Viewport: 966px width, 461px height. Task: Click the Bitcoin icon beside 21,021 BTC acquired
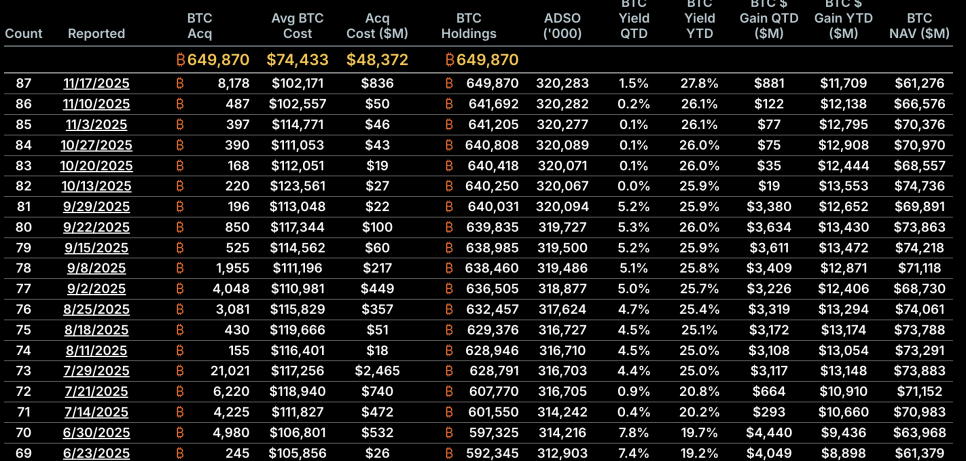(181, 371)
